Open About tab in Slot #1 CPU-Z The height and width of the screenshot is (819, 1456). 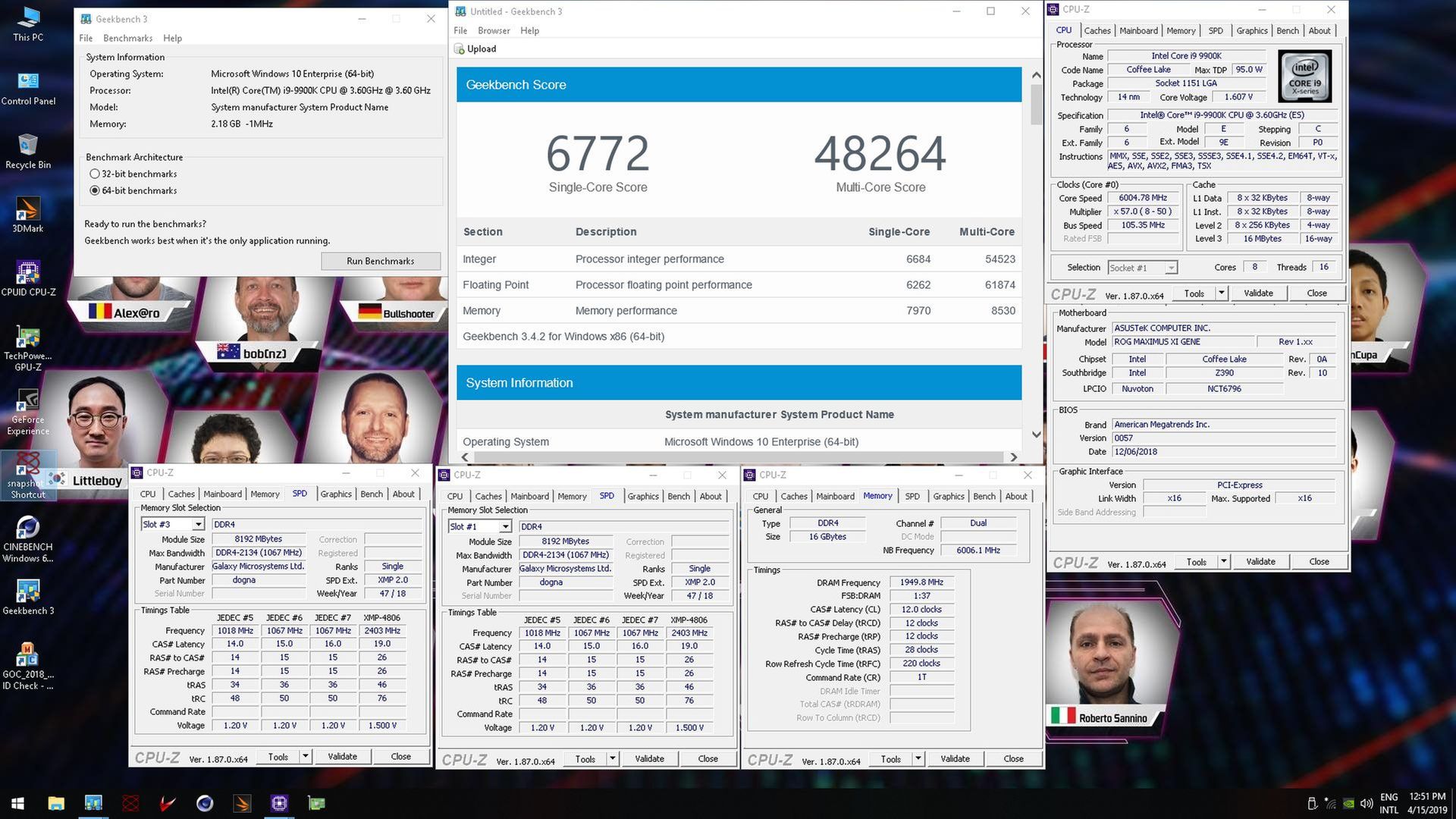click(711, 496)
